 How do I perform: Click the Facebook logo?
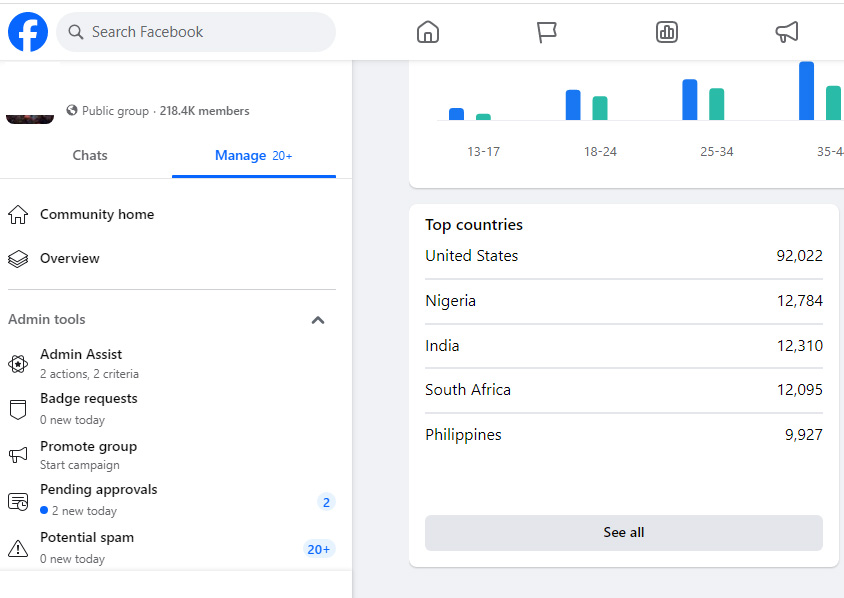pos(28,32)
